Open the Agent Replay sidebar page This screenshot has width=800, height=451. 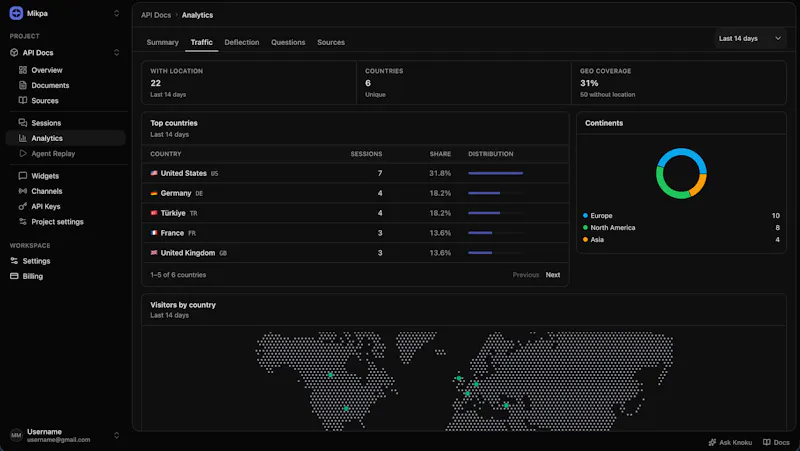[x=65, y=154]
